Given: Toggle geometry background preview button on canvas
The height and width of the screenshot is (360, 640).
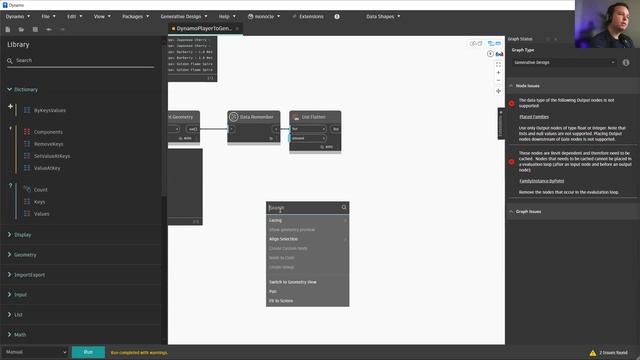Looking at the screenshot, I should 476,43.
